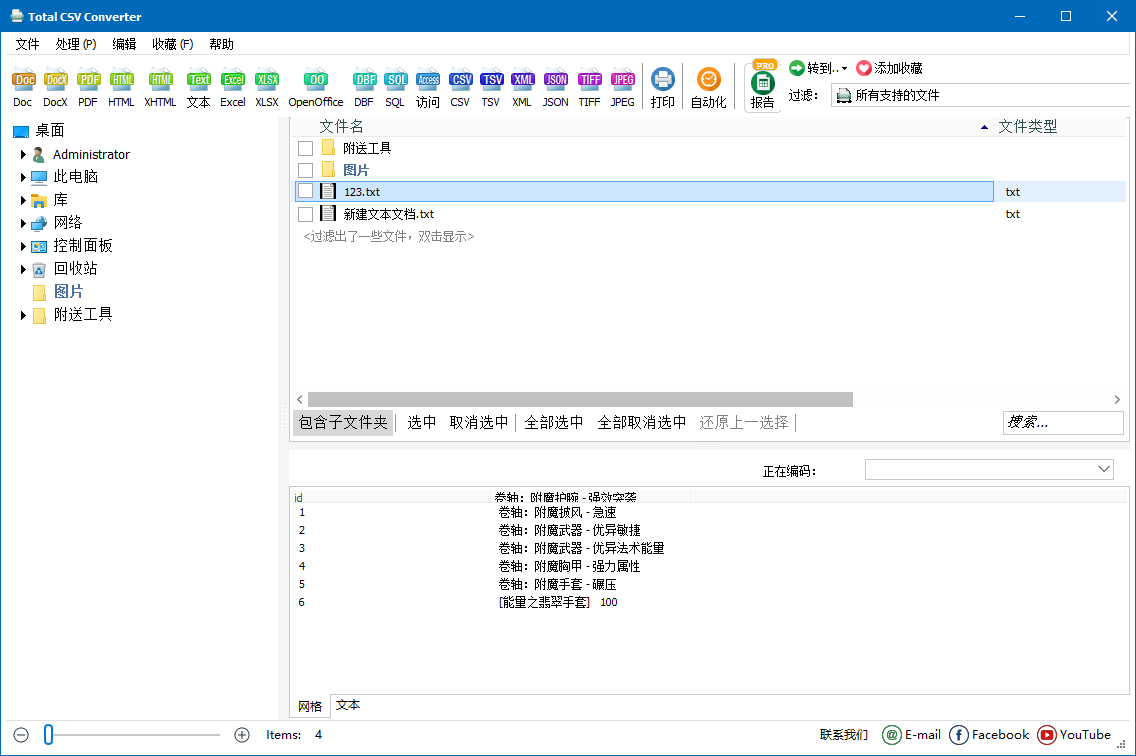Screen dimensions: 1136x756
Task: Open the 过滤 file filter dropdown
Action: pos(982,95)
